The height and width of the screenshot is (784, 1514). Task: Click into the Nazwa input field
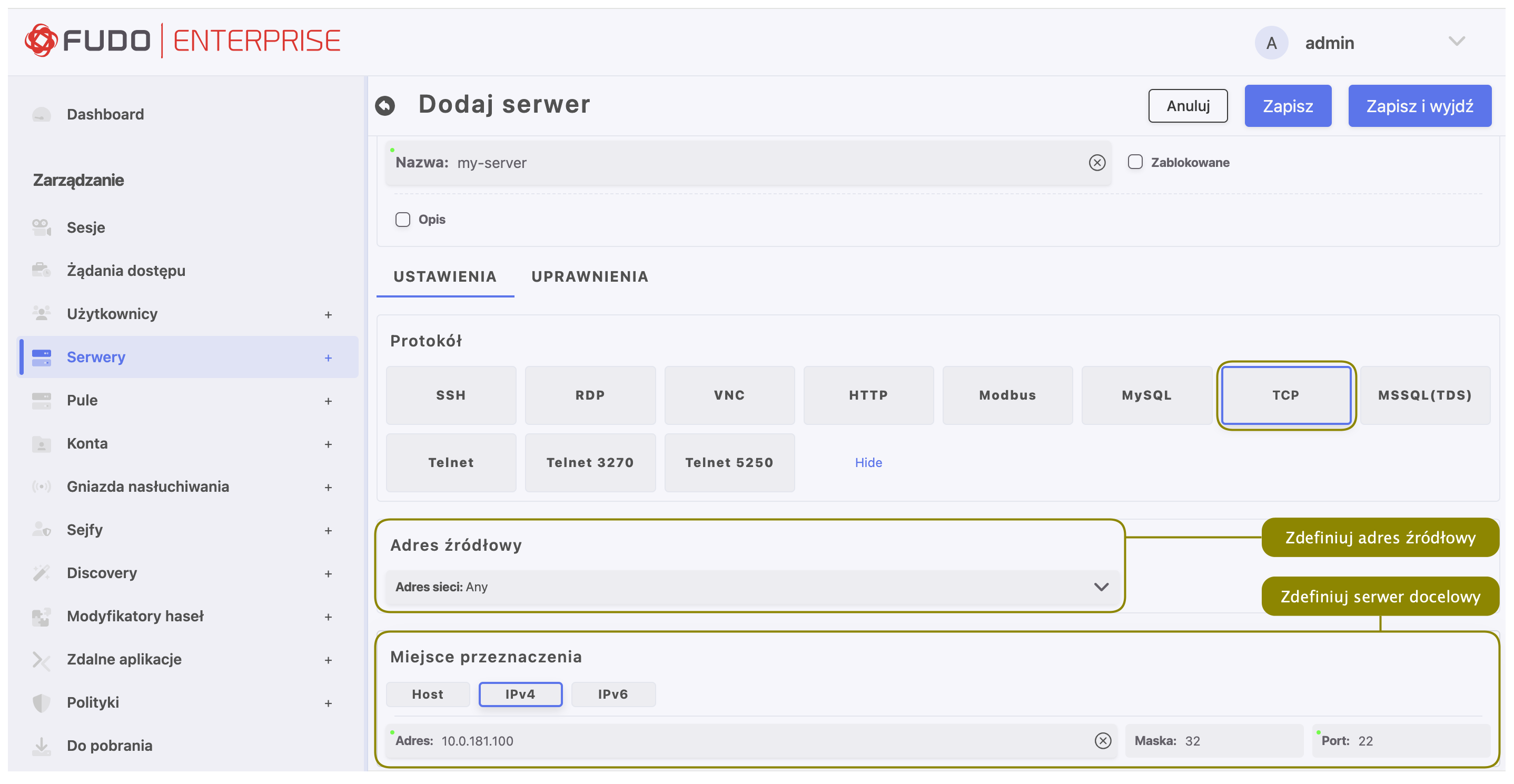[748, 163]
